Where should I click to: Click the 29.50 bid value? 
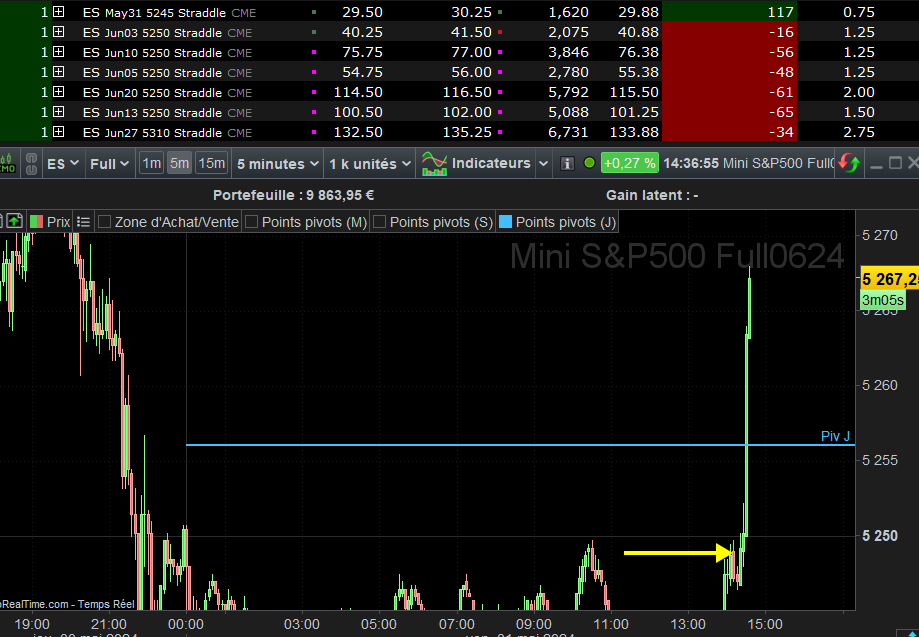[362, 12]
